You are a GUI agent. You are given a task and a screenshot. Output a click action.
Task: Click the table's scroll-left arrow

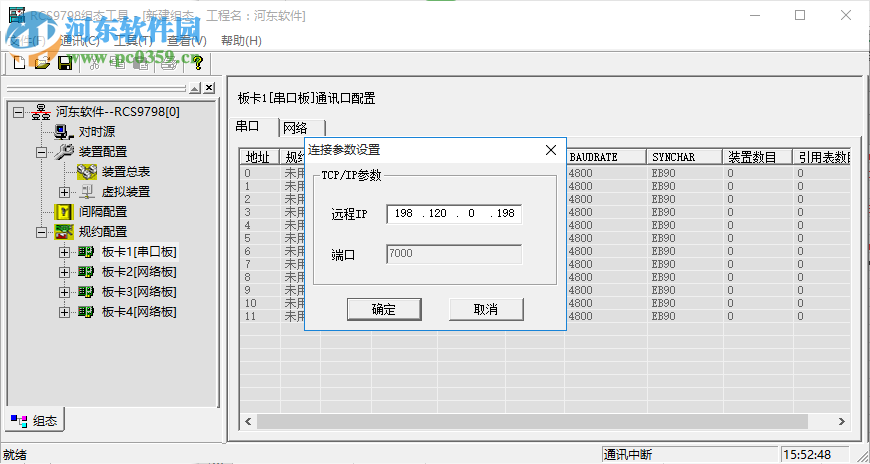pyautogui.click(x=248, y=421)
